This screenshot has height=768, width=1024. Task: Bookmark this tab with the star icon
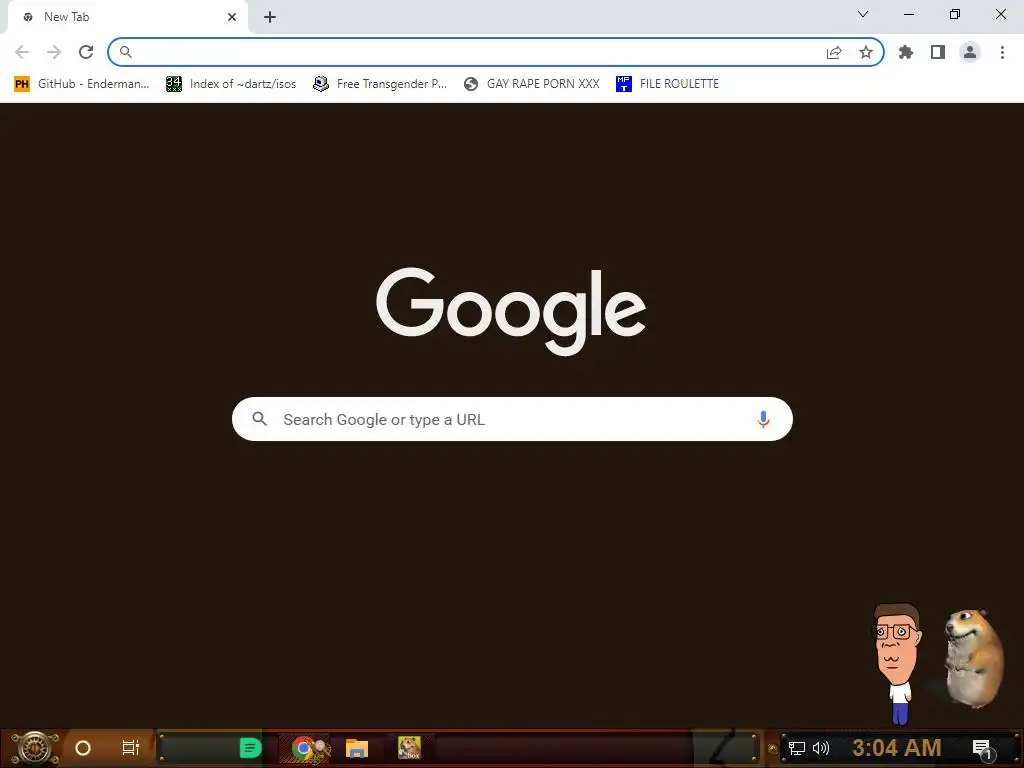coord(866,52)
